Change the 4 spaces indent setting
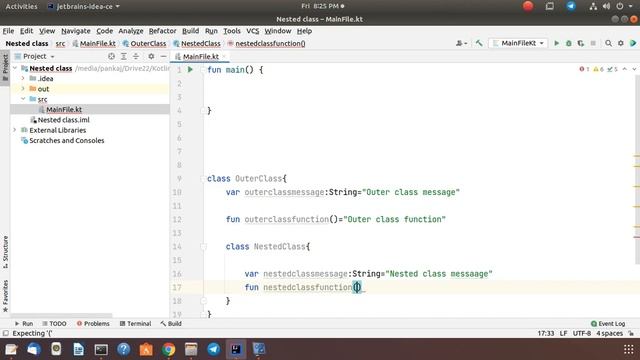 pos(609,333)
